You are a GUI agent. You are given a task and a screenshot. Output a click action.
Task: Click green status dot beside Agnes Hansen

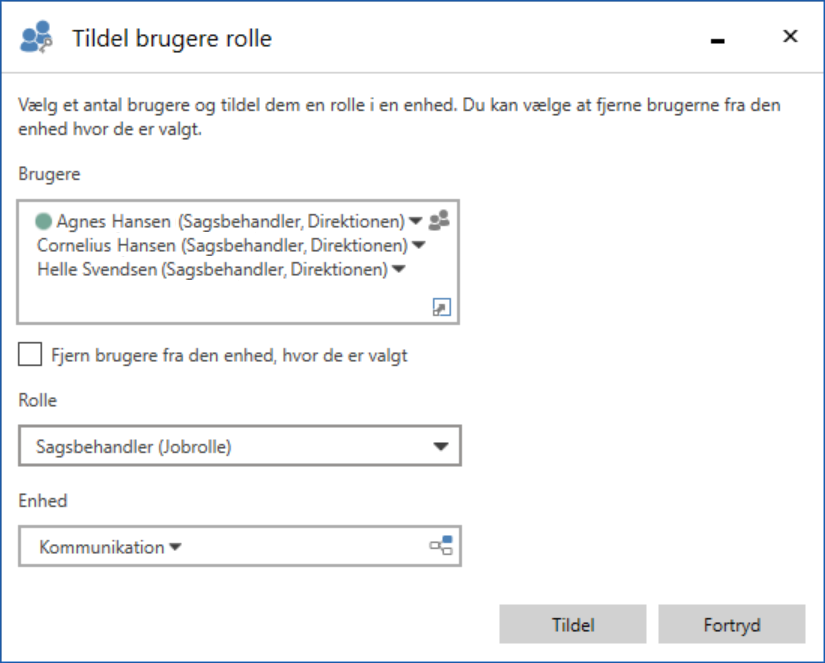(43, 221)
